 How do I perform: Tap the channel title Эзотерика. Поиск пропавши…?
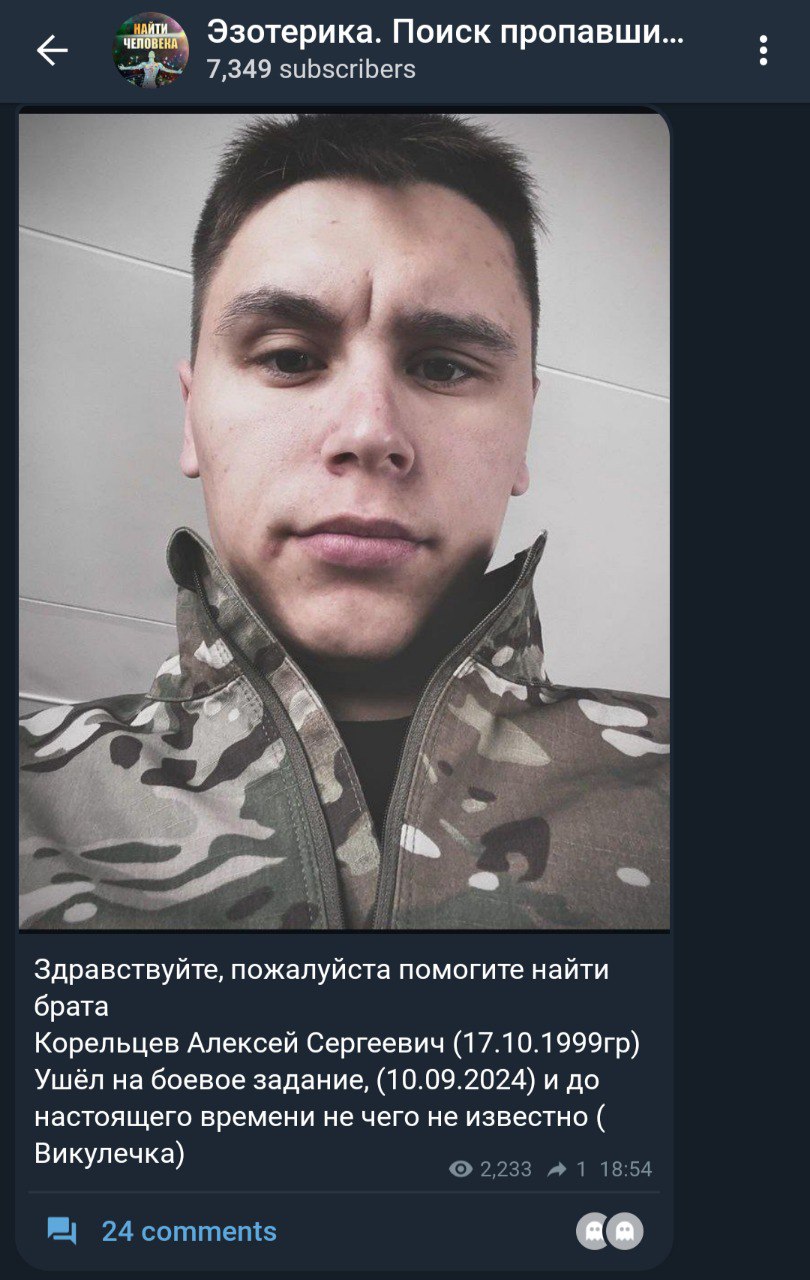[446, 32]
